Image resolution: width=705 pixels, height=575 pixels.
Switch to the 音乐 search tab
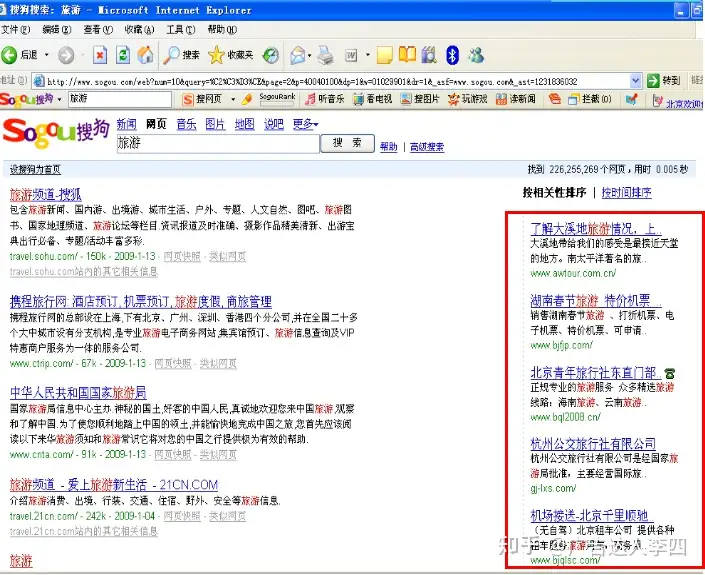[186, 124]
